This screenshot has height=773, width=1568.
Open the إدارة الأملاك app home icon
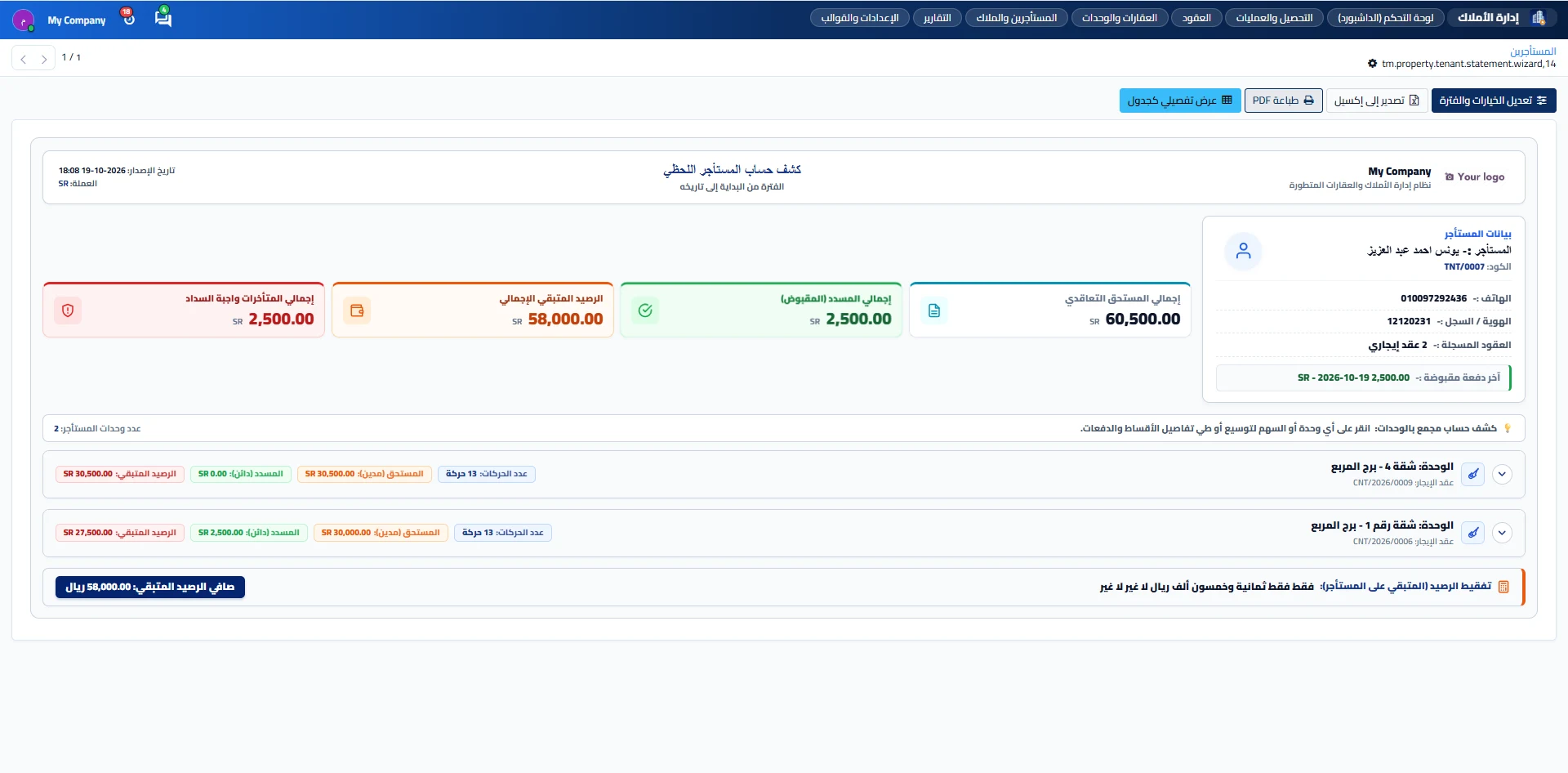[x=1539, y=18]
